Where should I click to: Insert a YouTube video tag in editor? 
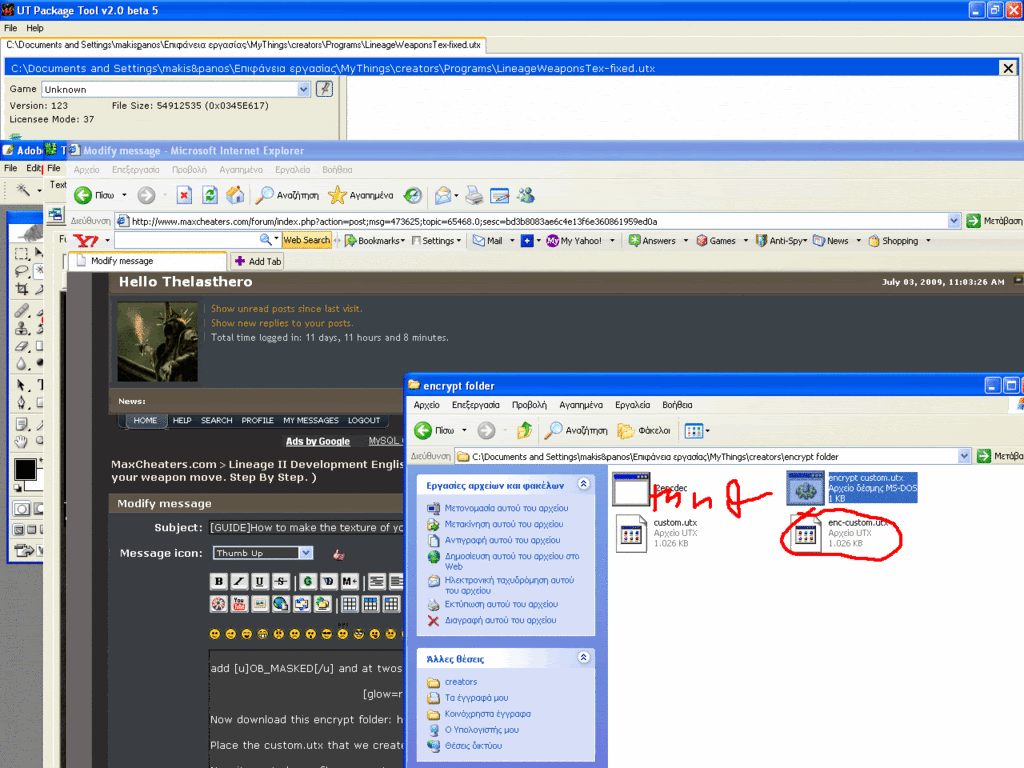point(239,603)
